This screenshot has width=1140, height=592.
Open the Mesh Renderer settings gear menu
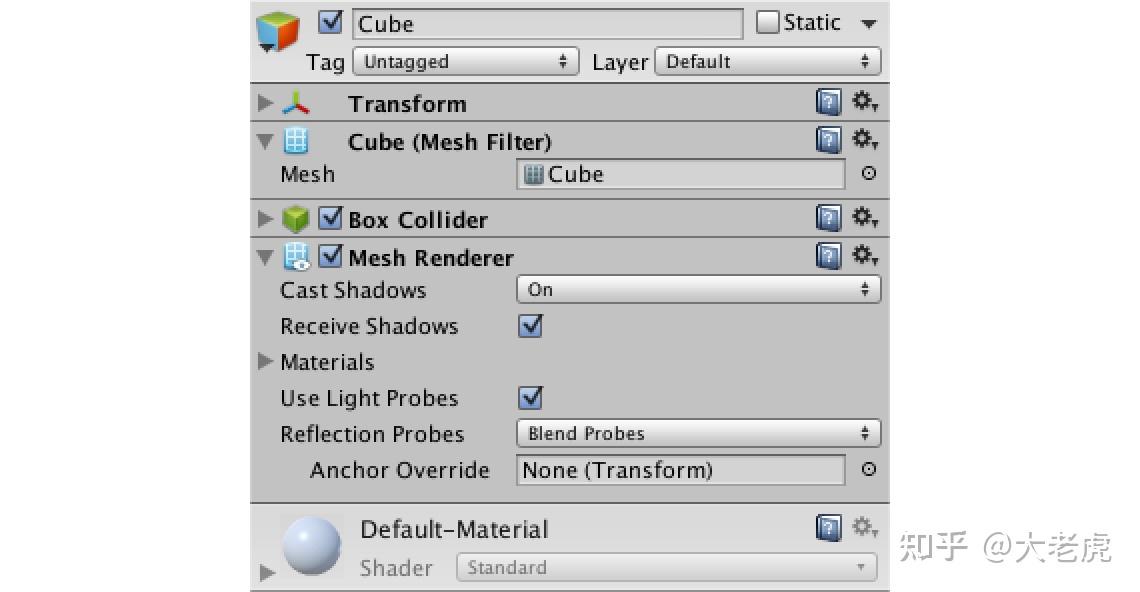click(x=864, y=256)
